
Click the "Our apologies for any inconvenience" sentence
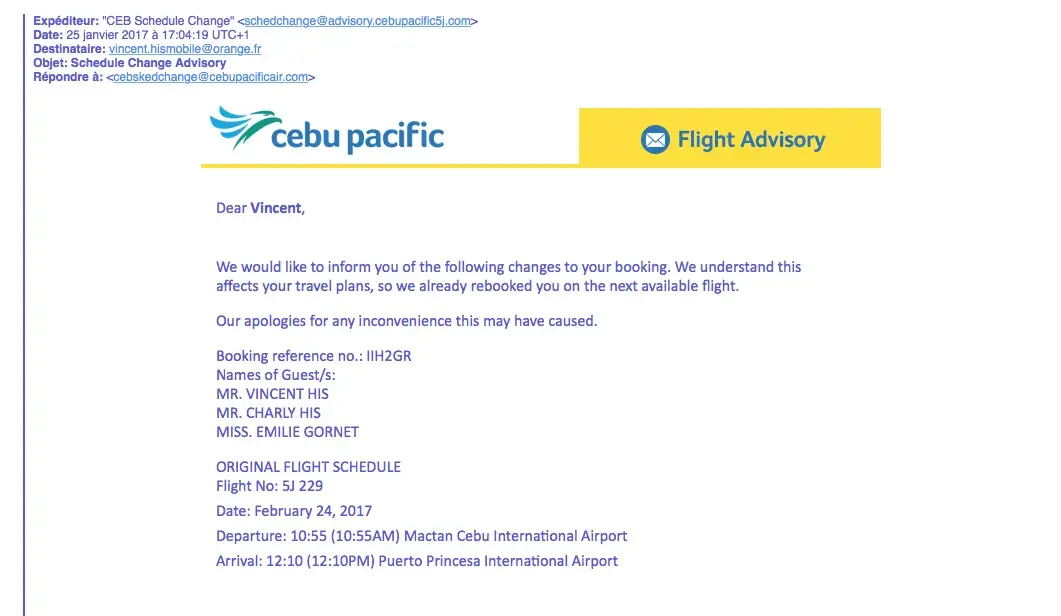(406, 321)
